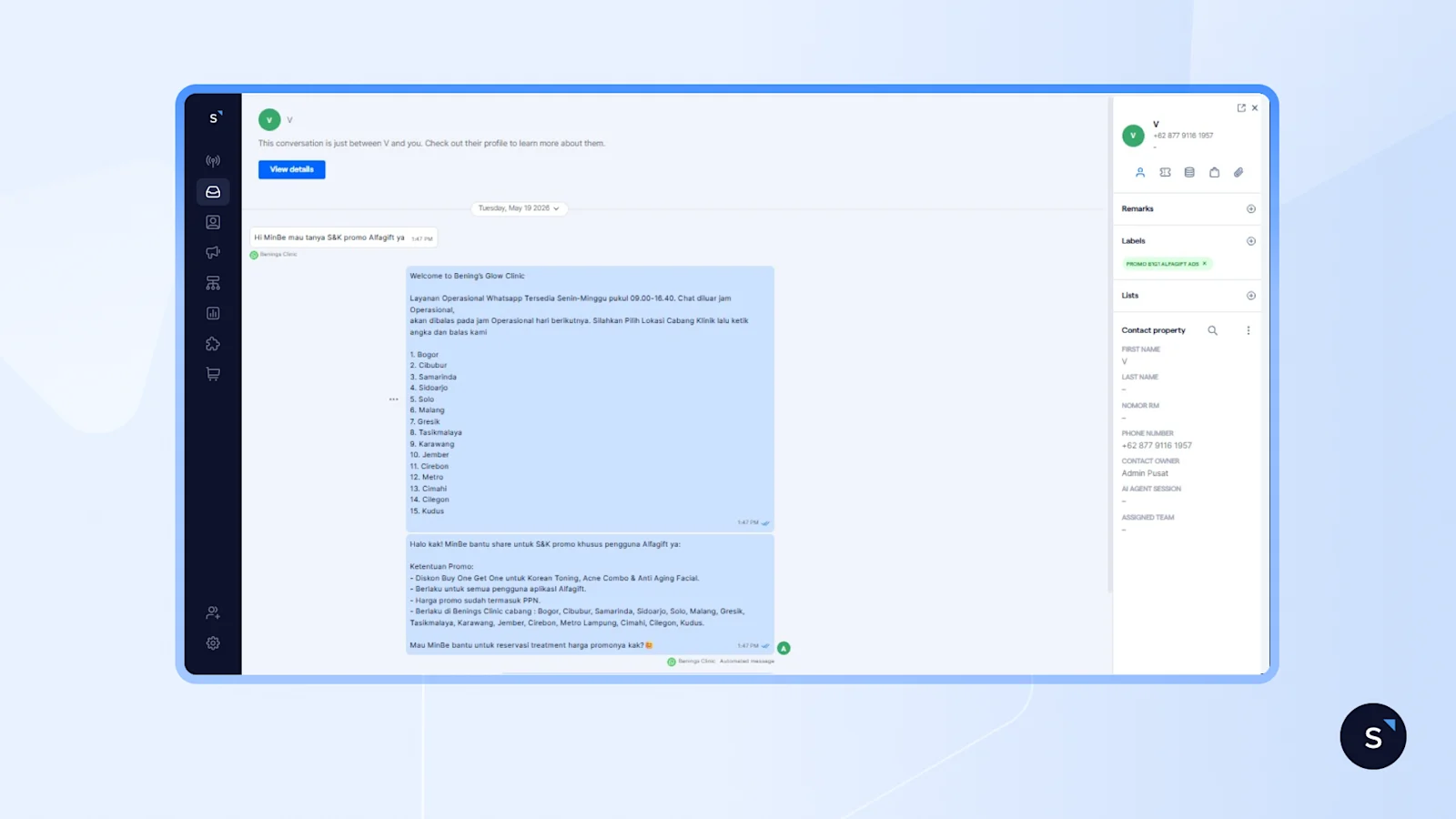Screen dimensions: 1456x819
Task: Click the Welcome to Bening's Glow Clinic message
Action: point(590,398)
